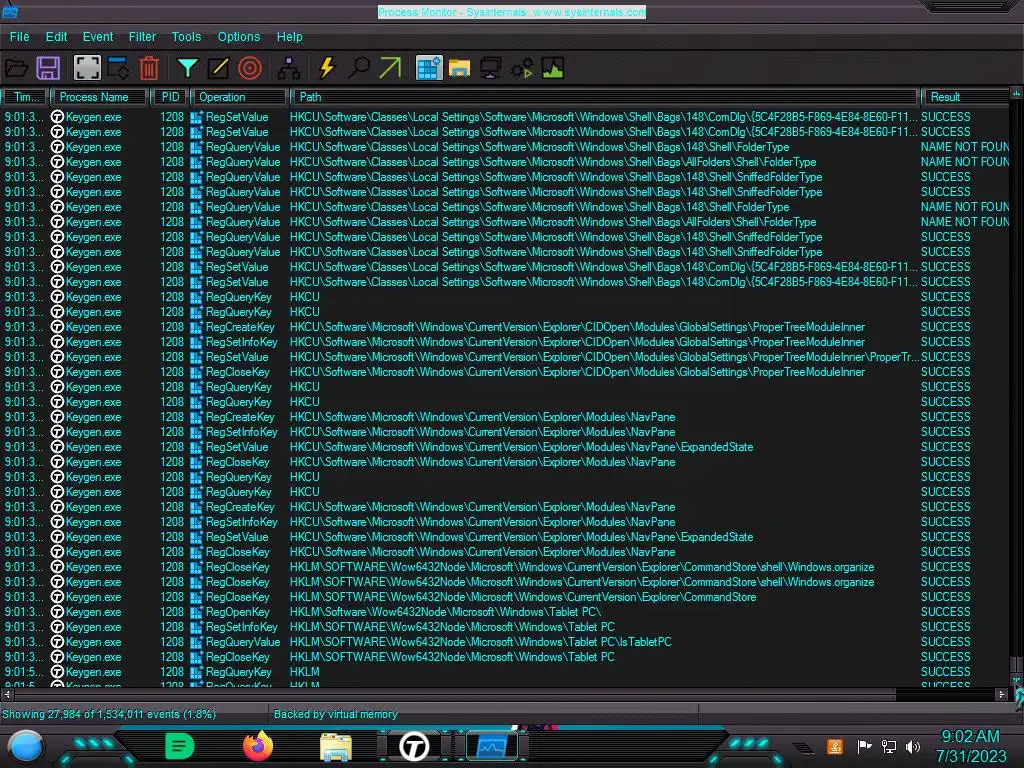Open the green notes app in taskbar
1024x768 pixels.
(x=179, y=746)
